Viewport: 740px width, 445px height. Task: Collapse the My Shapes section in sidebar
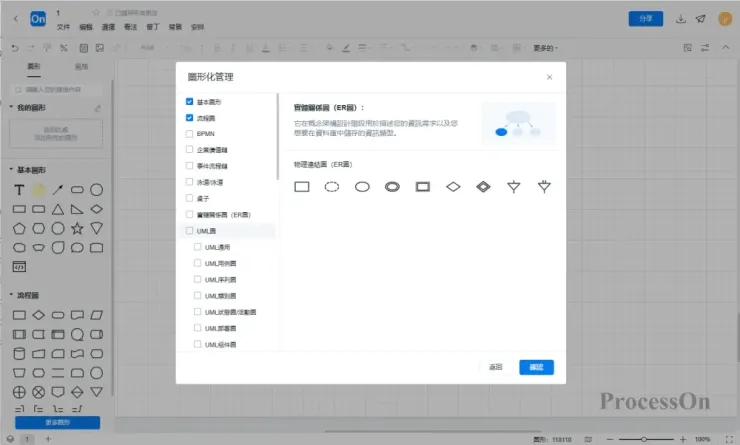(11, 107)
